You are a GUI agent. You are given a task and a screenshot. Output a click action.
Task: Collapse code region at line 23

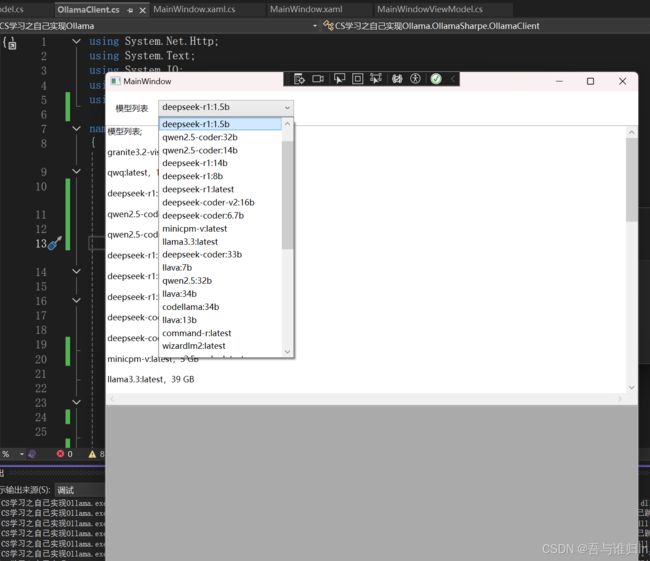tap(76, 402)
